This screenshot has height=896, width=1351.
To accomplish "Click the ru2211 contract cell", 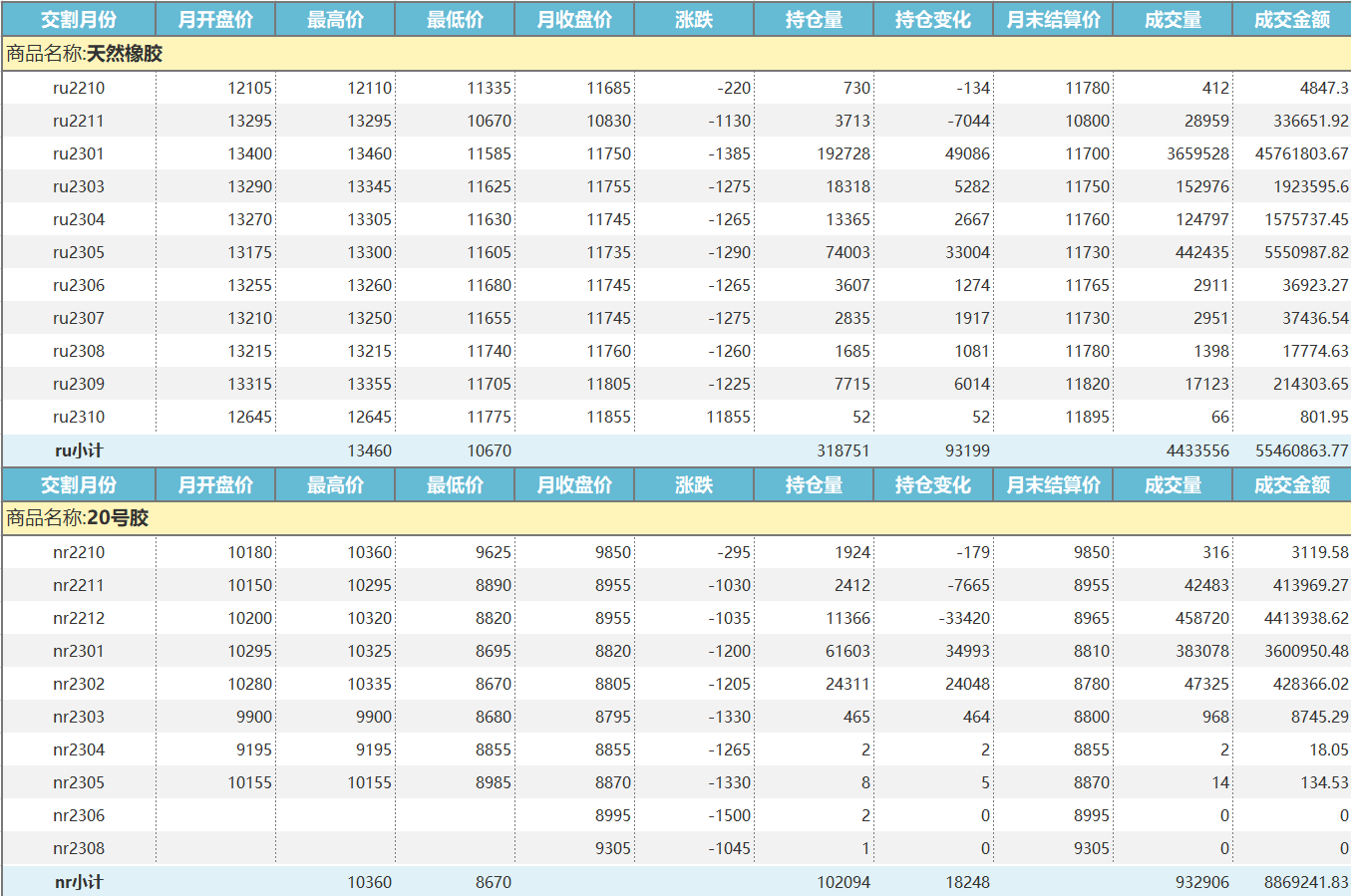I will 79,121.
